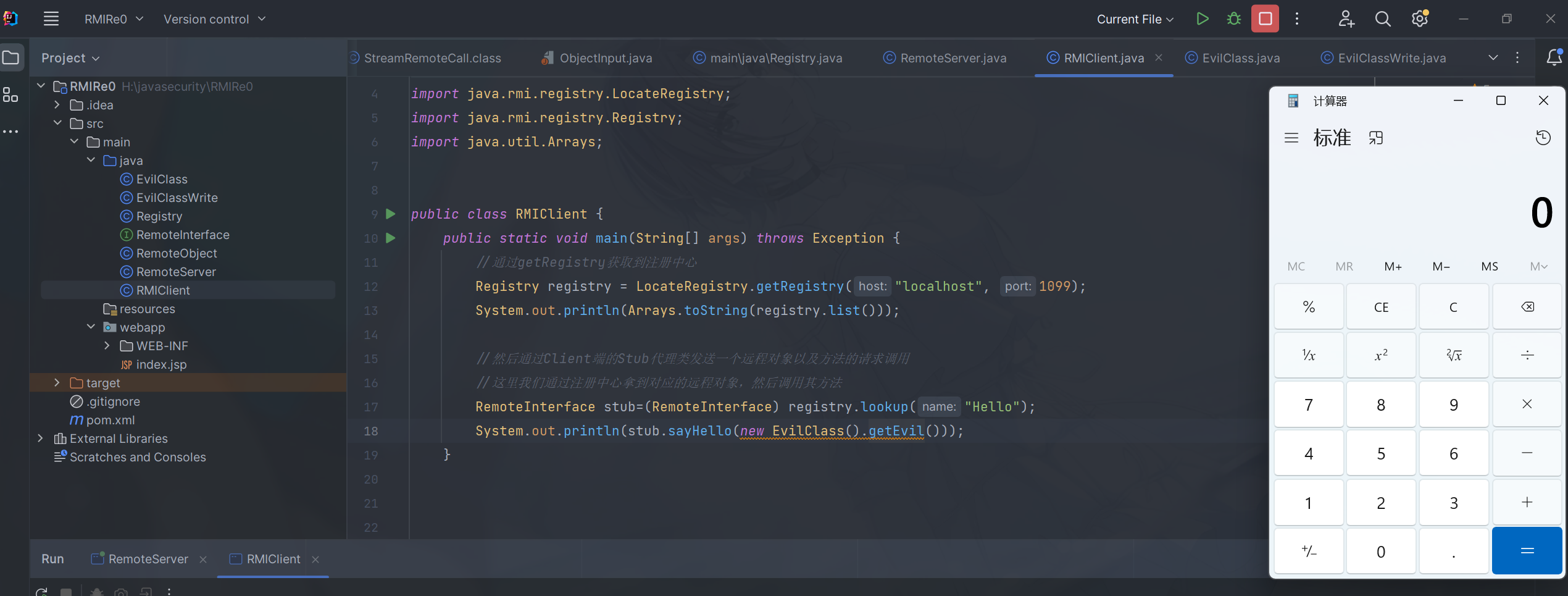This screenshot has width=1568, height=596.
Task: Open Current File run configuration dropdown
Action: coord(1135,19)
